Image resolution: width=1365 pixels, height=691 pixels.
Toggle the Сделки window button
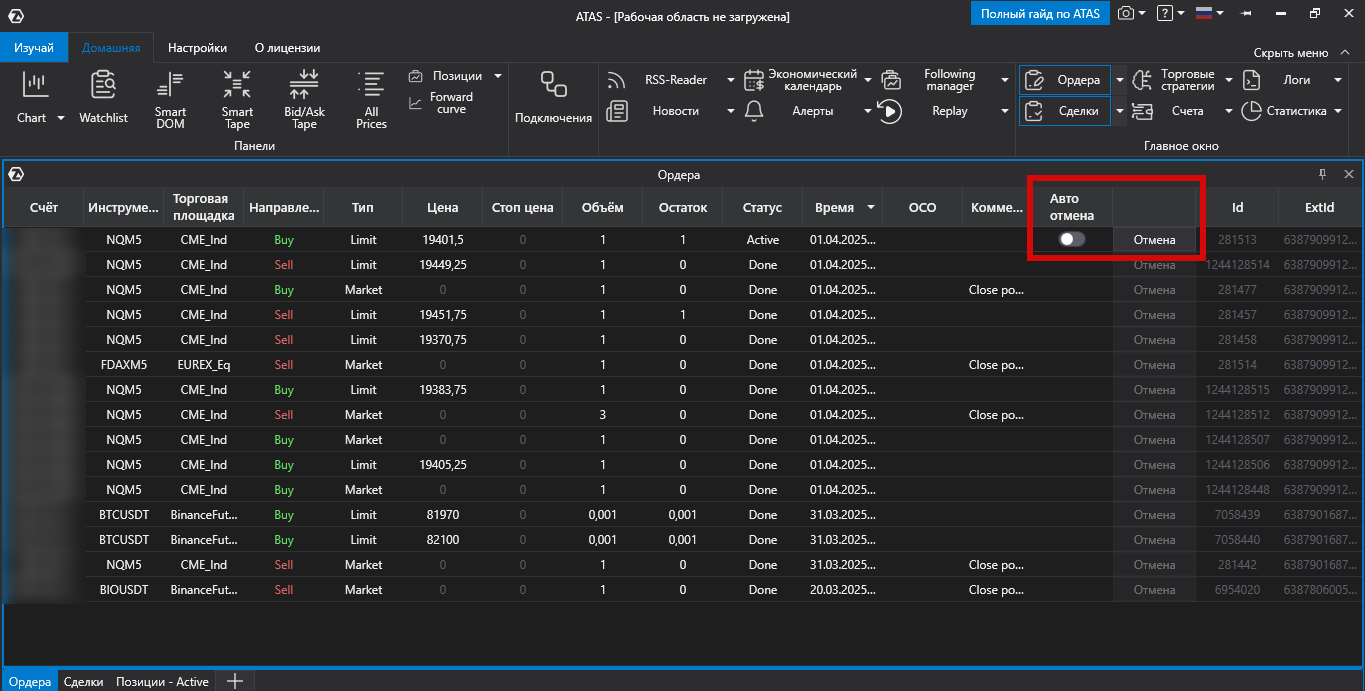pos(1064,111)
